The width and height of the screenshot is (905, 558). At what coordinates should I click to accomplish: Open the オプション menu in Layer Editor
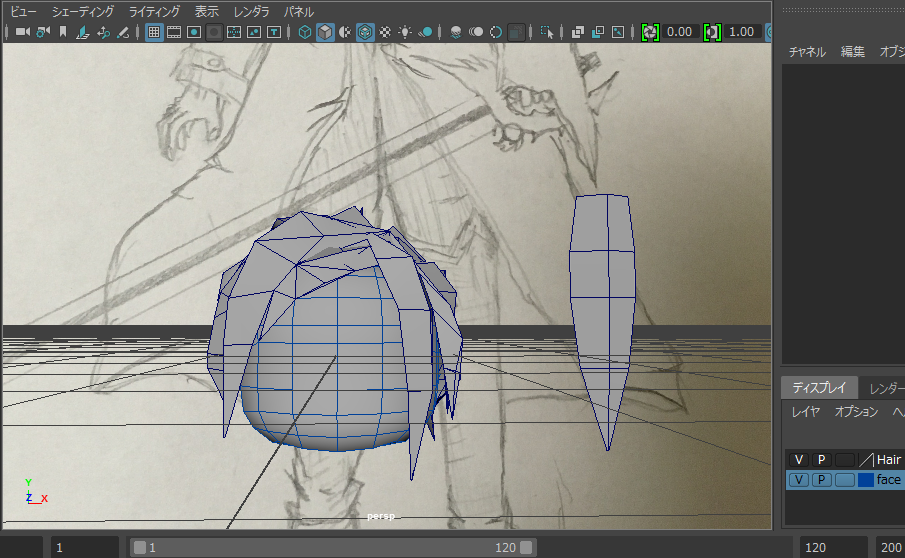tap(857, 411)
